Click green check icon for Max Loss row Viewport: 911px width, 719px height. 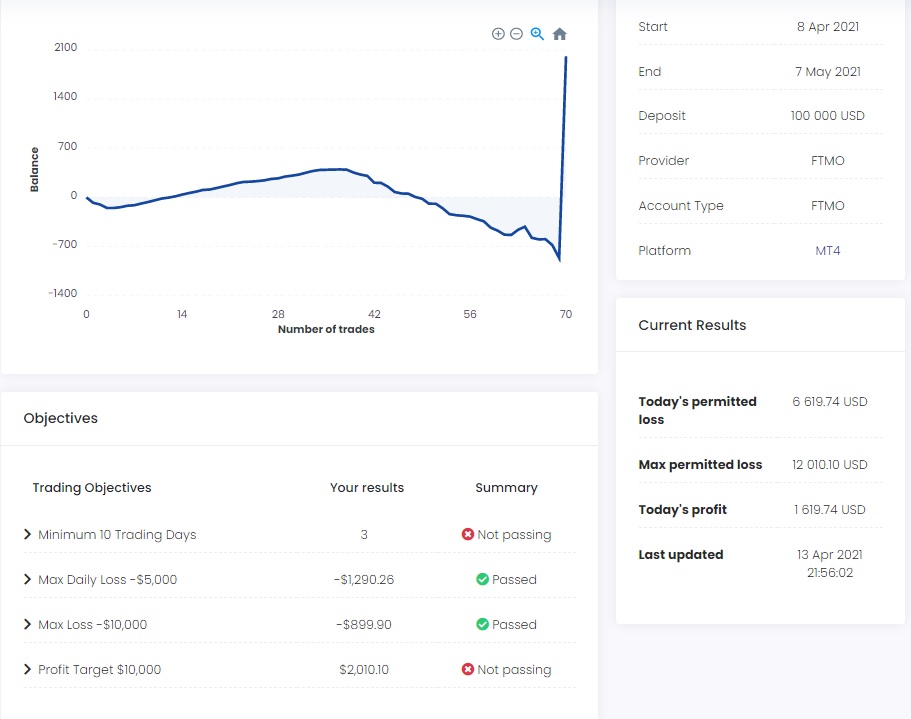click(x=482, y=625)
